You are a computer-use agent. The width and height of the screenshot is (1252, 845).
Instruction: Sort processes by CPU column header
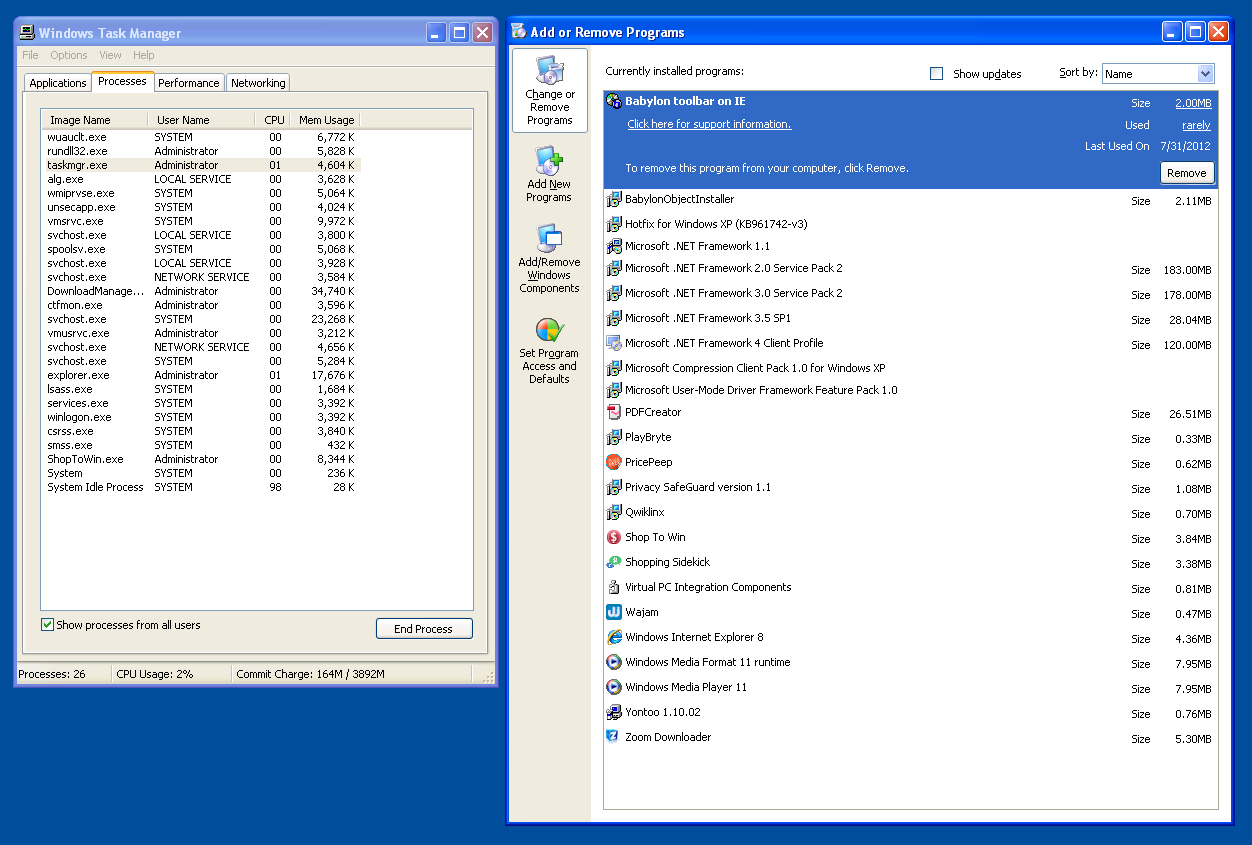click(274, 120)
